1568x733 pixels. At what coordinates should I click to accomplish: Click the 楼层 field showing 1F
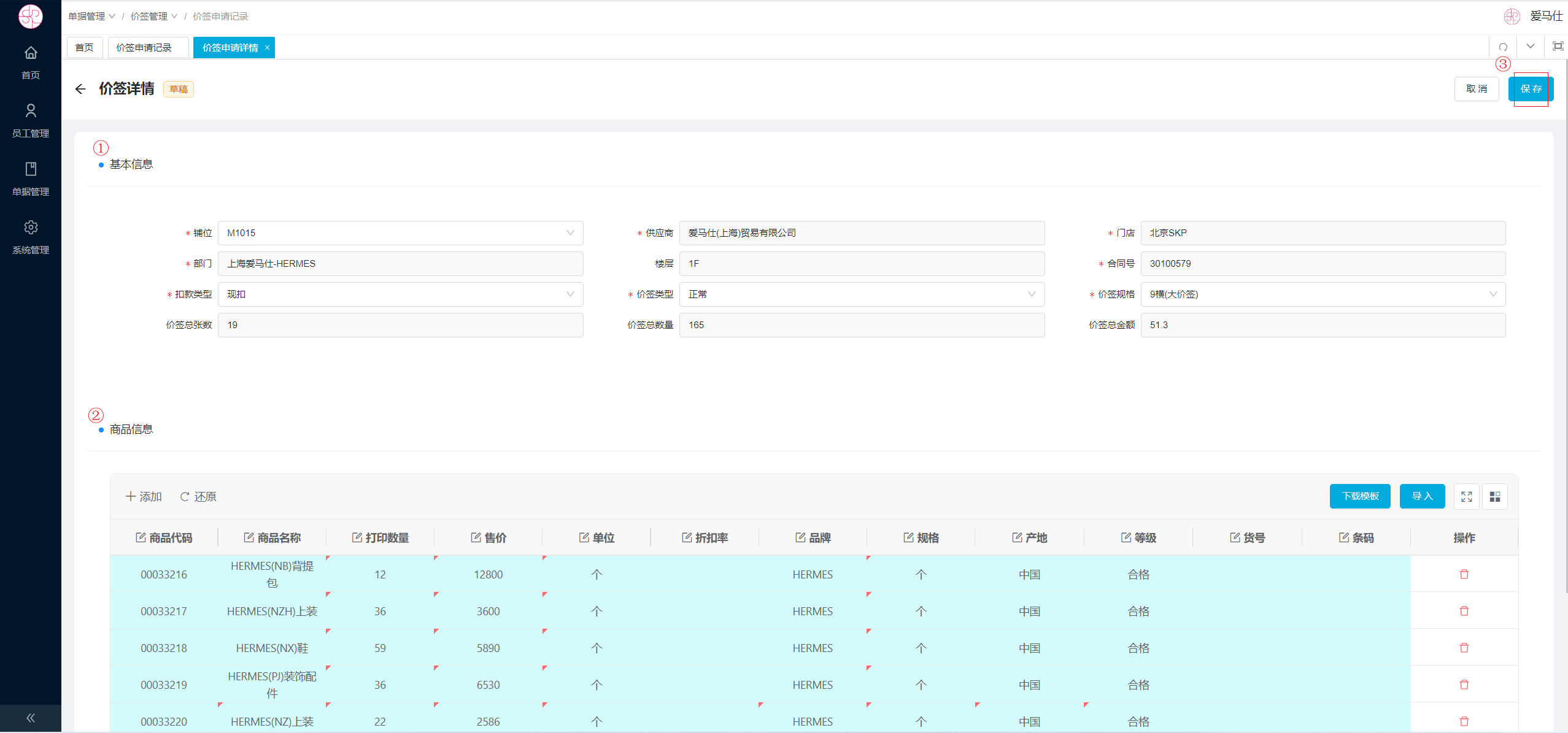tap(862, 264)
